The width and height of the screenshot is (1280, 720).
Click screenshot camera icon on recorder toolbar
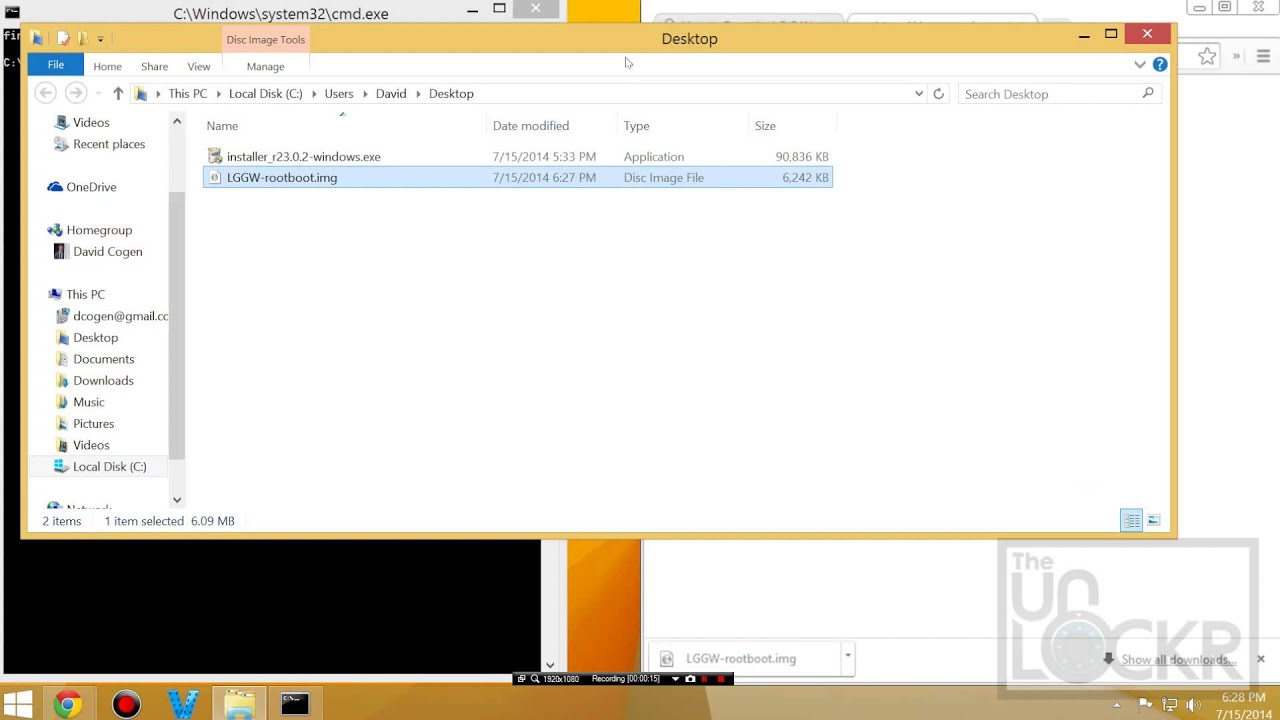click(690, 679)
